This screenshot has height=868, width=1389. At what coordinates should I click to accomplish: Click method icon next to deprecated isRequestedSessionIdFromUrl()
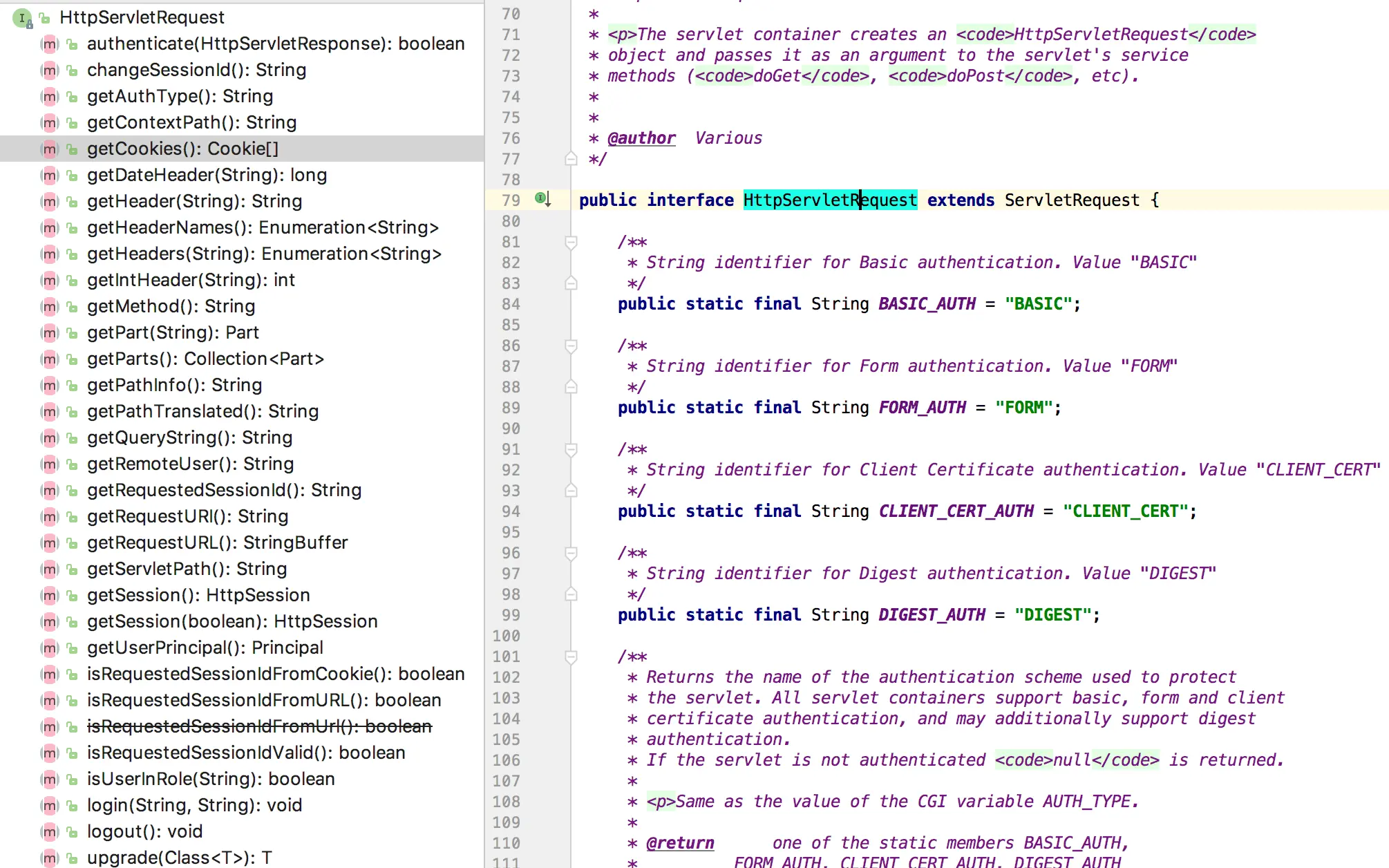[49, 726]
